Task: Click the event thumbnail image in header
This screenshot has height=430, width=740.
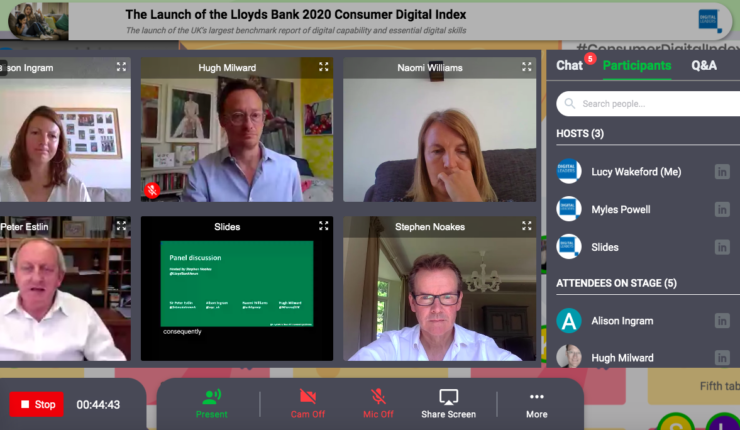Action: (x=38, y=21)
